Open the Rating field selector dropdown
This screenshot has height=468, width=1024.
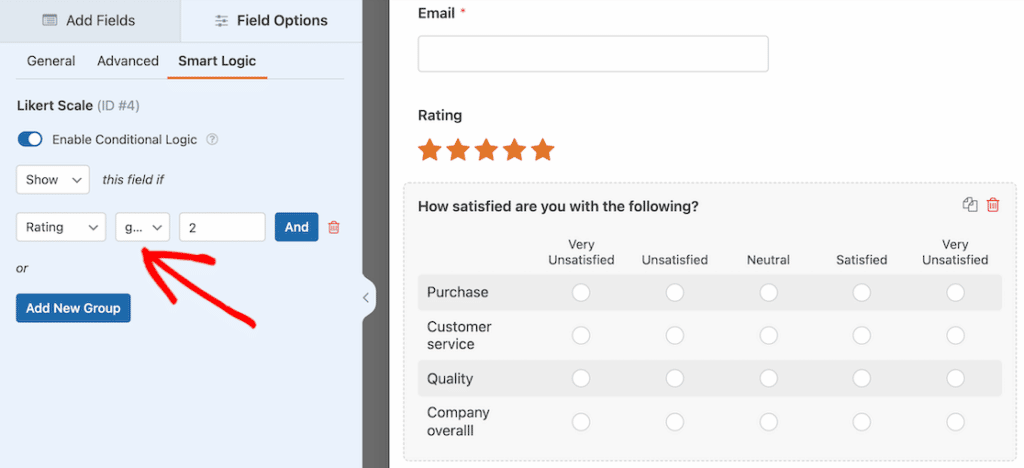pos(61,227)
